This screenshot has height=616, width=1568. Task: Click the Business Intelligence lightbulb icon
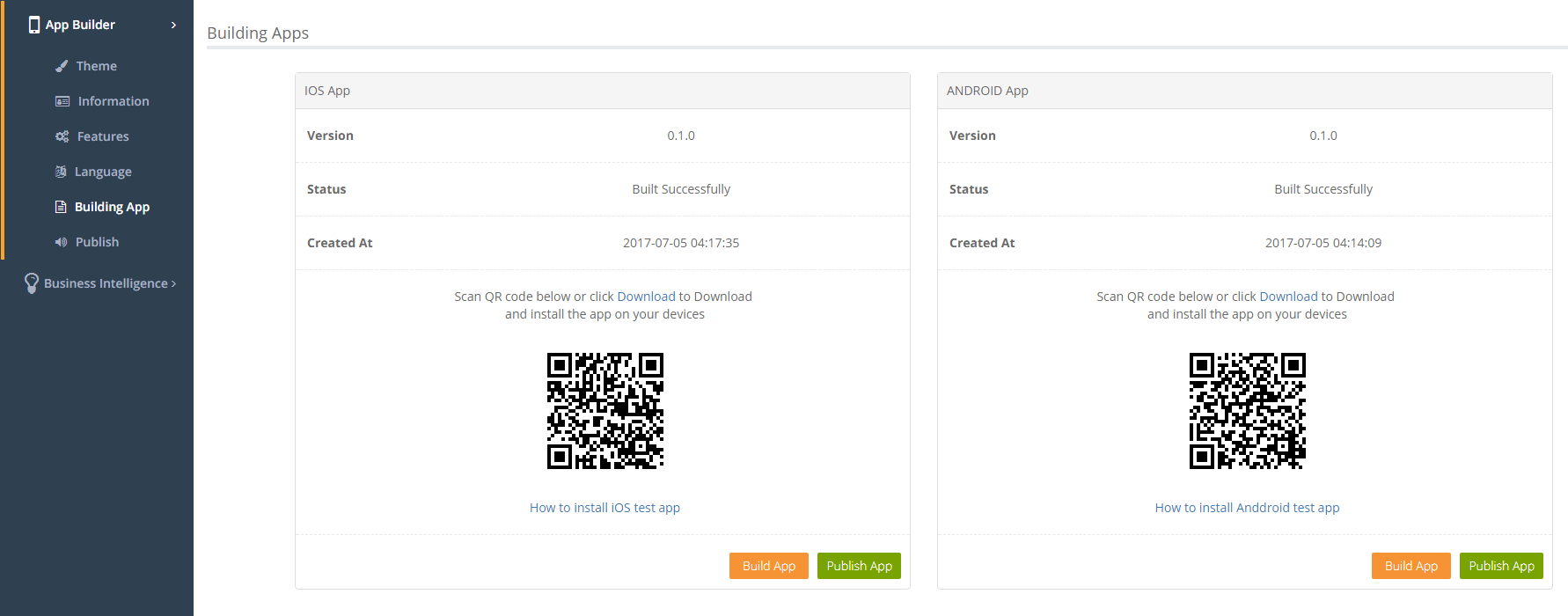(x=32, y=282)
